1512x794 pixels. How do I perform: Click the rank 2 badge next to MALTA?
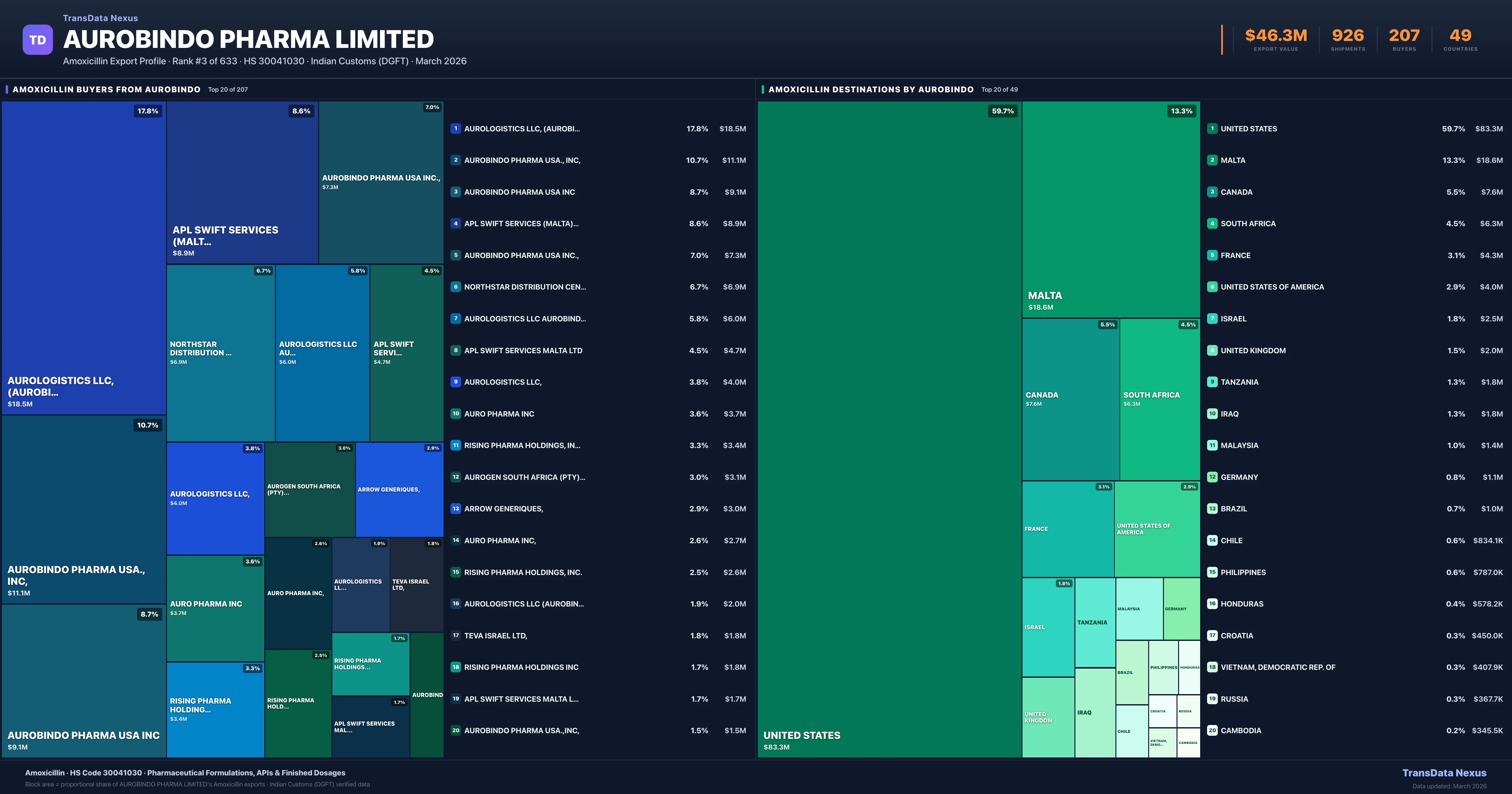[x=1212, y=160]
